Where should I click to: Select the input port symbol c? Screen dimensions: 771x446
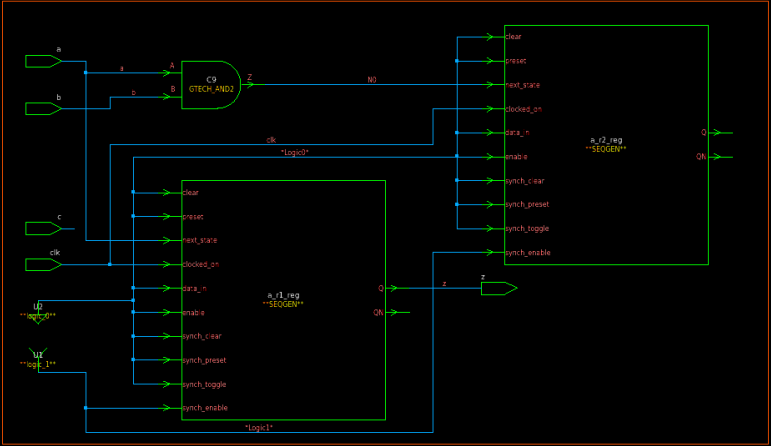[x=43, y=229]
